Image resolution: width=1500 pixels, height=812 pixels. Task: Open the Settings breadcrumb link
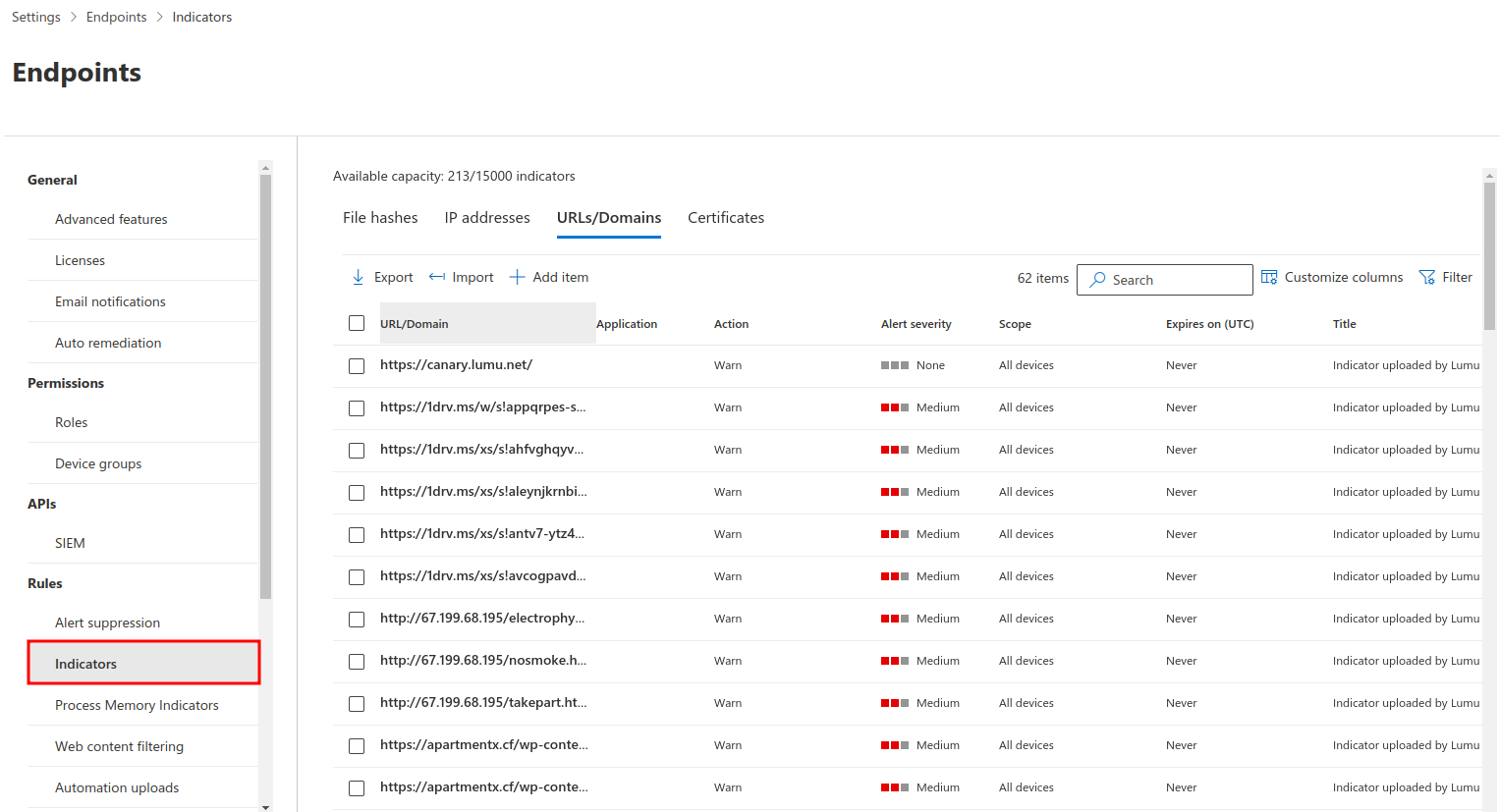(36, 18)
